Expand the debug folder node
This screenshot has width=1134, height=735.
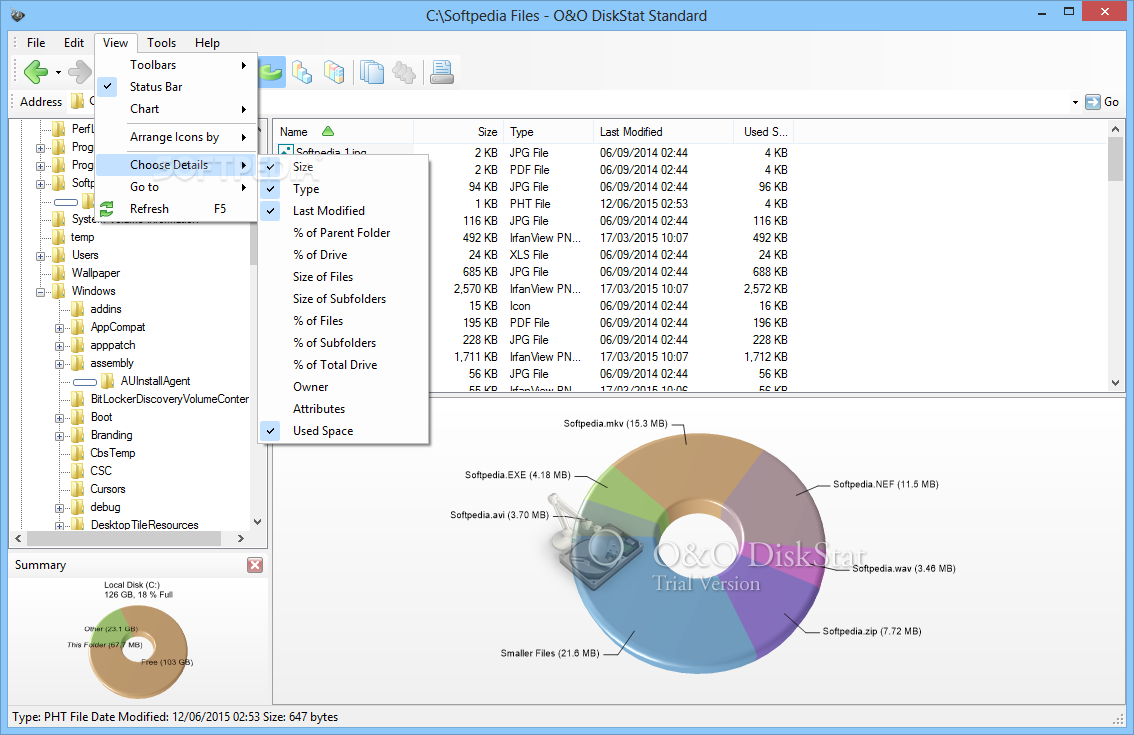[x=59, y=508]
